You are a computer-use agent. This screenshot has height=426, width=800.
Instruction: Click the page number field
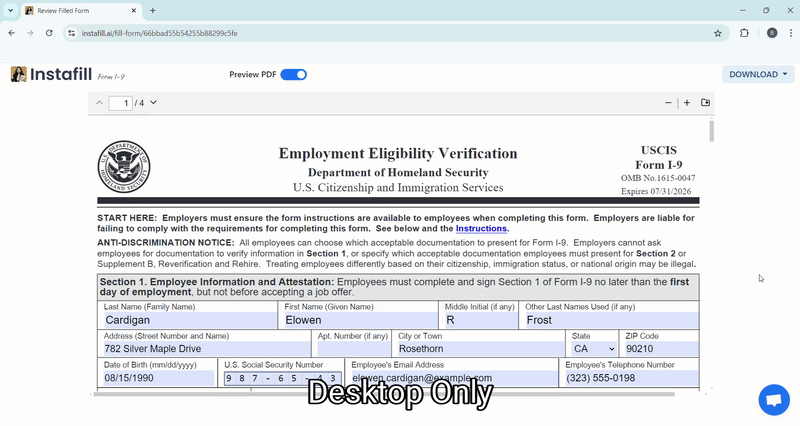[121, 103]
